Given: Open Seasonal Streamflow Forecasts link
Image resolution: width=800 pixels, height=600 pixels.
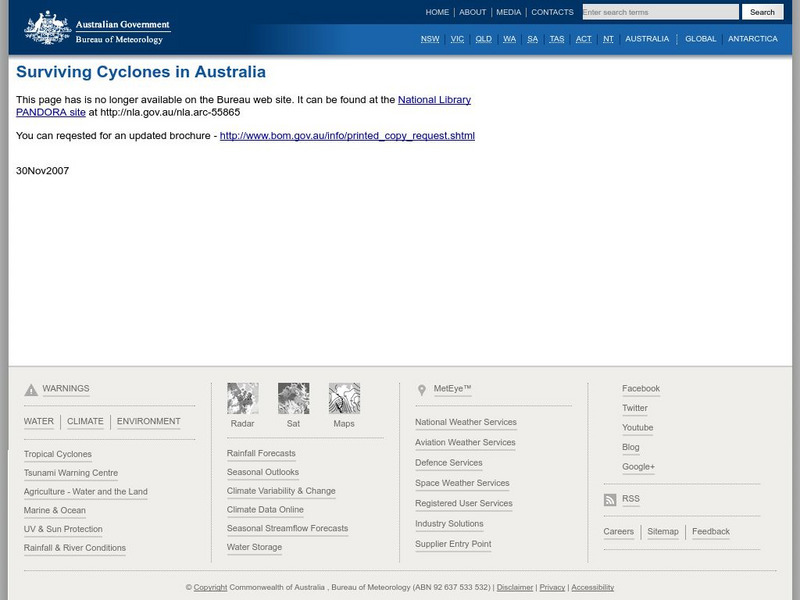Looking at the screenshot, I should [287, 529].
